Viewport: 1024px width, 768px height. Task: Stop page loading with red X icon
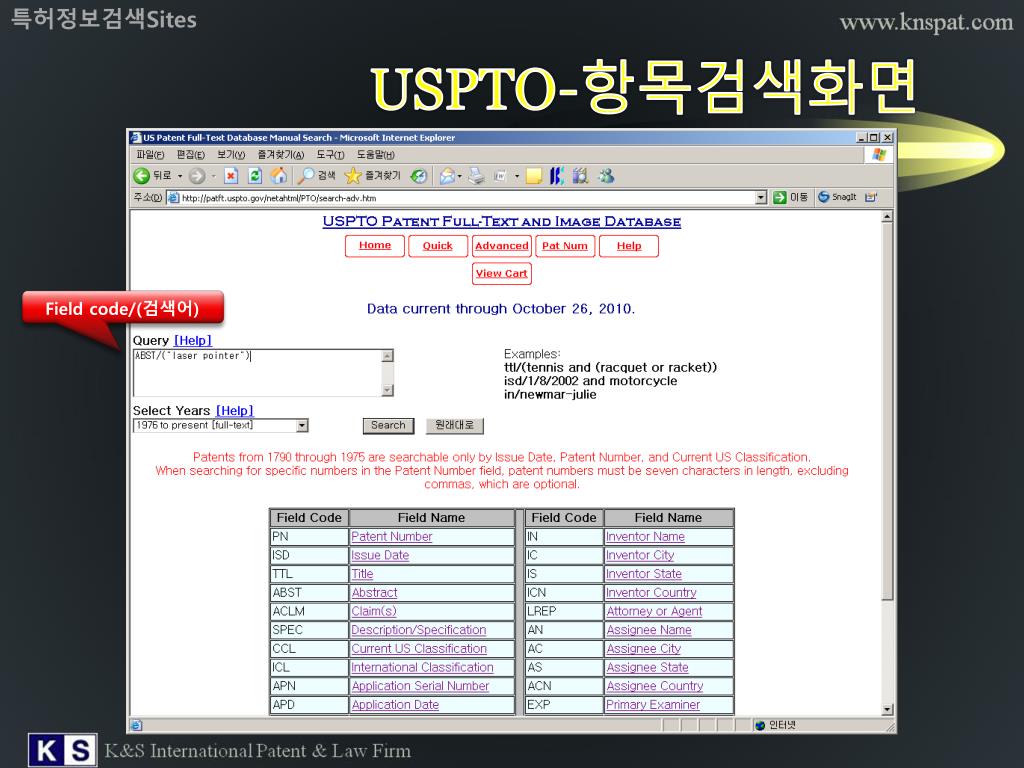click(231, 176)
